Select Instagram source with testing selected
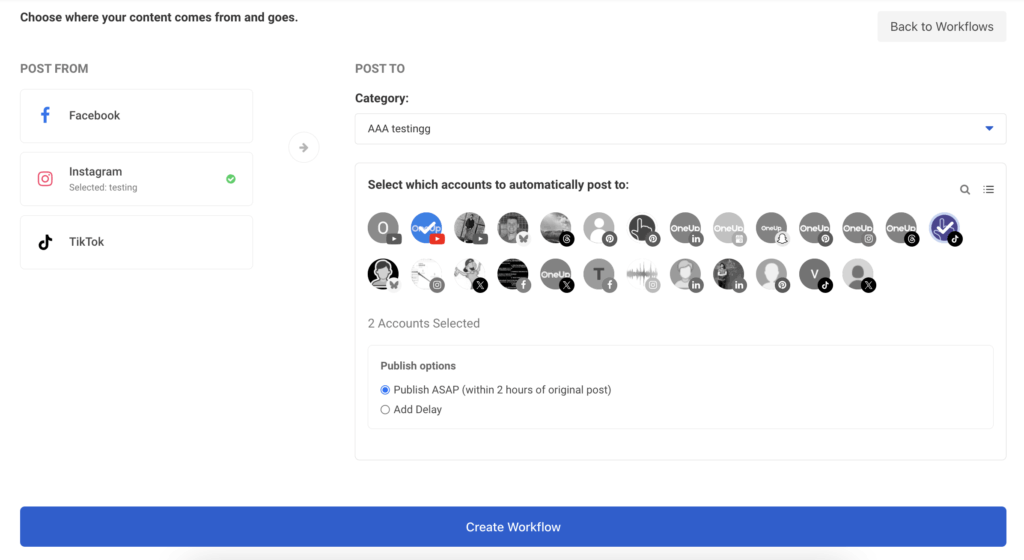Viewport: 1024px width, 560px height. (x=136, y=179)
